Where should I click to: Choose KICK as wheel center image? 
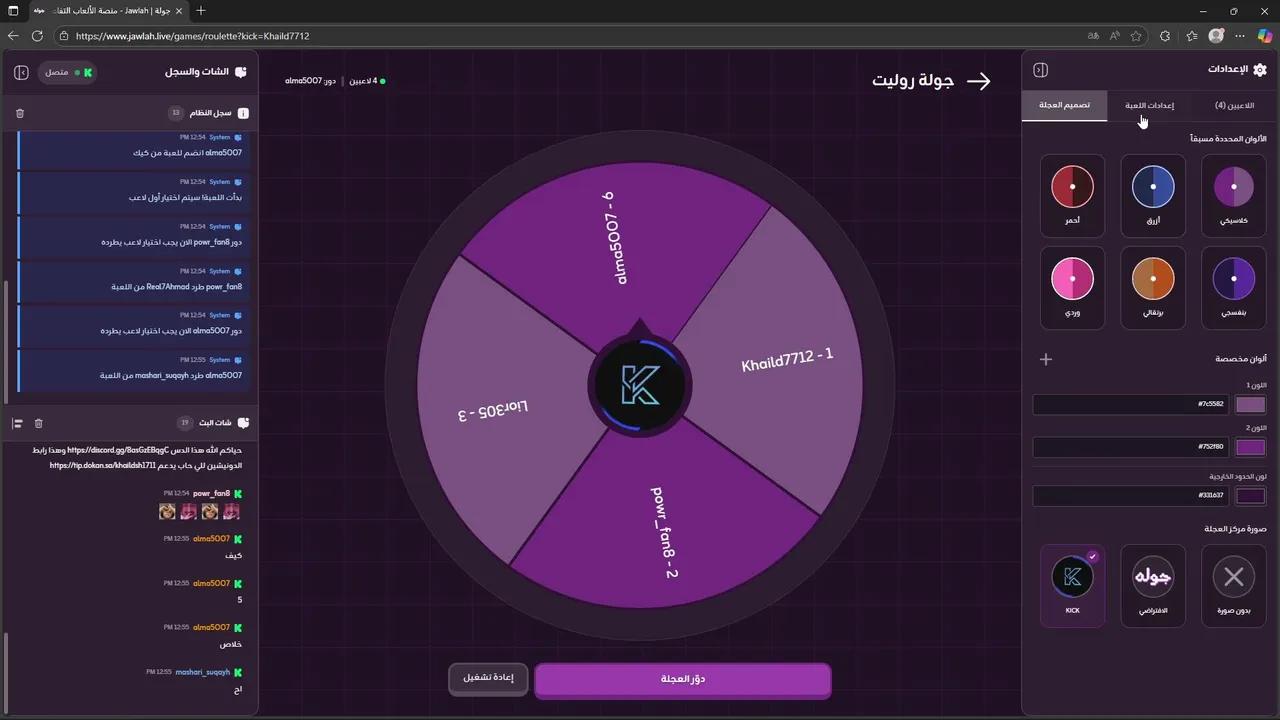pos(1072,586)
